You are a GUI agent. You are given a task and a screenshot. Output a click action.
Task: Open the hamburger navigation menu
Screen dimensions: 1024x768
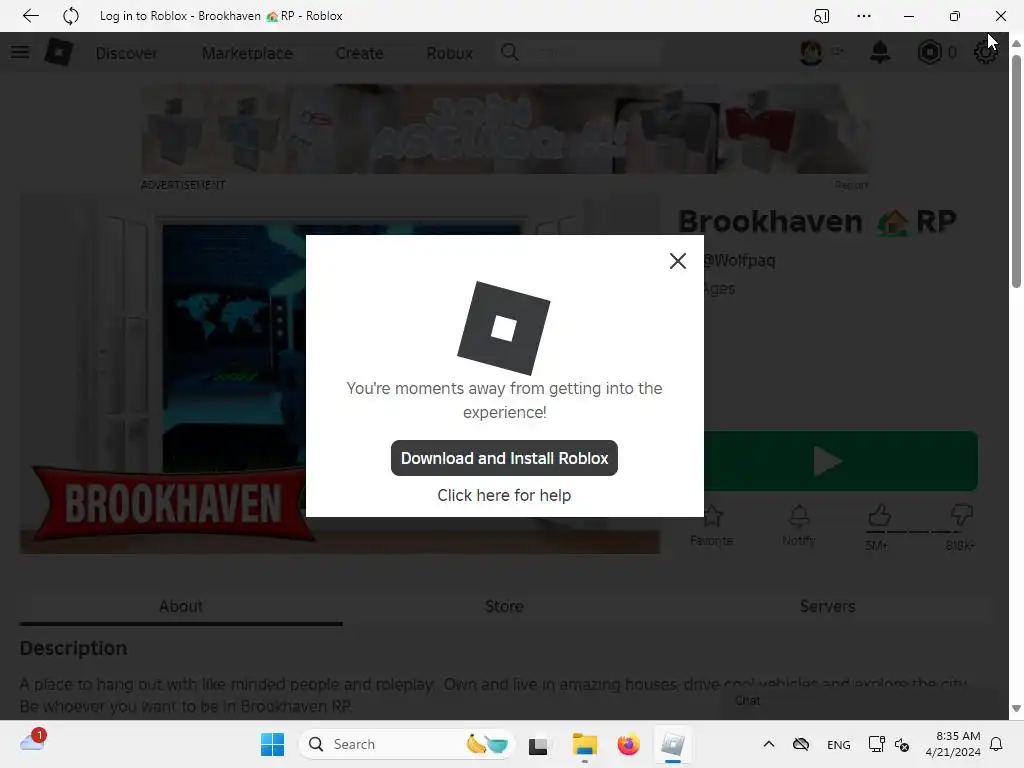pos(20,52)
